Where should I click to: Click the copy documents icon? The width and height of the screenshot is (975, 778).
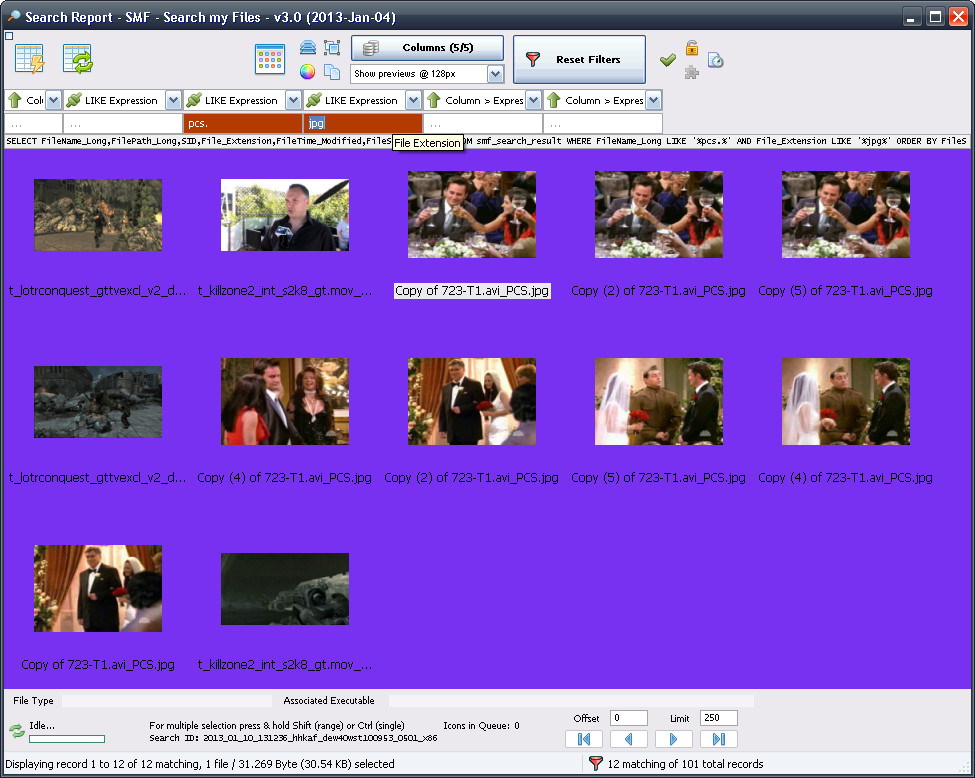tap(332, 72)
